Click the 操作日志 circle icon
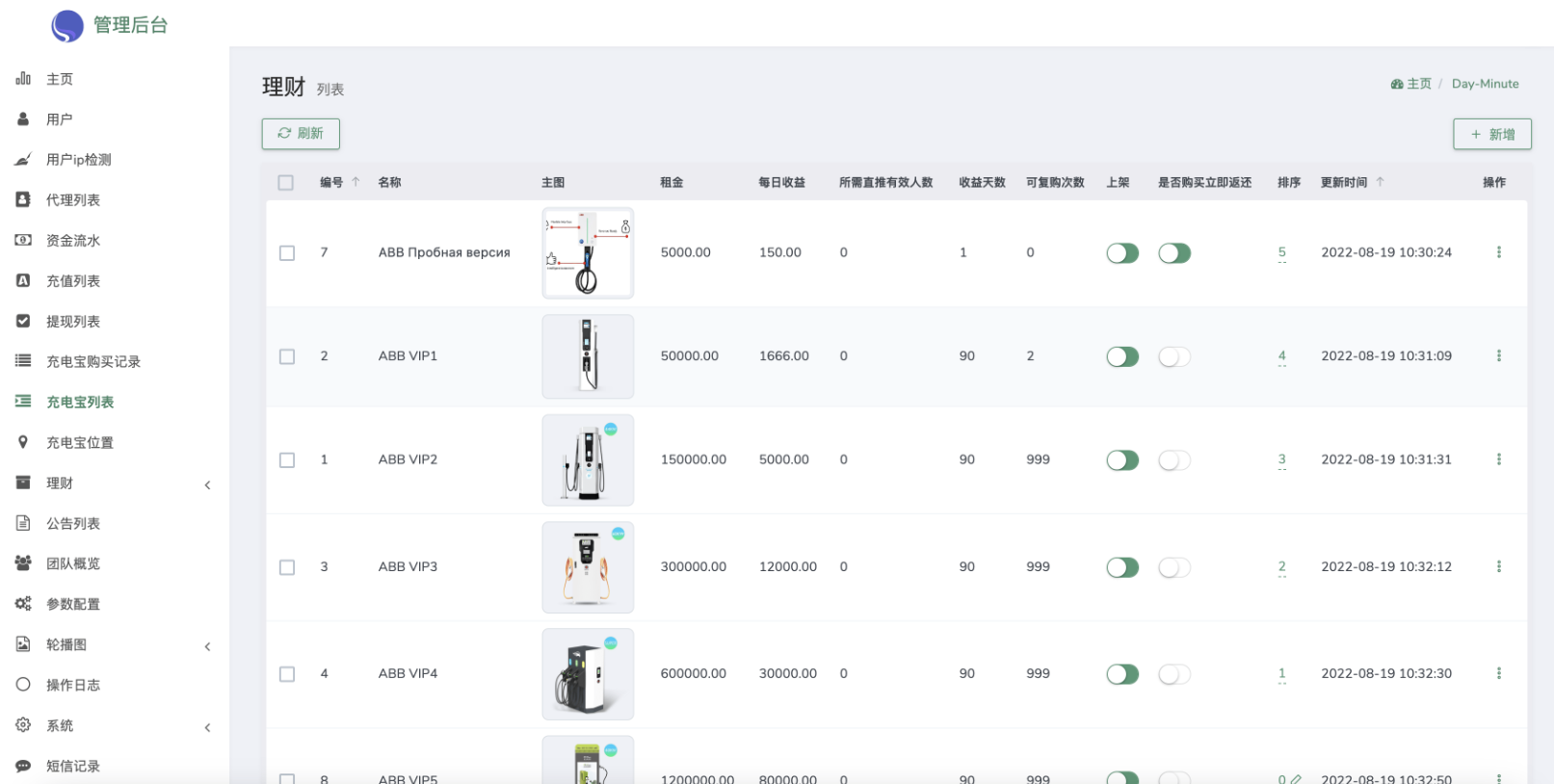1554x784 pixels. [23, 685]
